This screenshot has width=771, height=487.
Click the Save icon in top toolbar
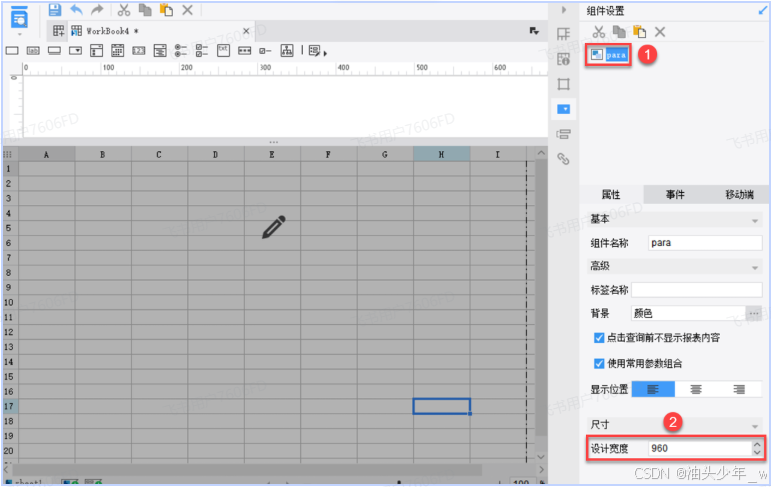(x=55, y=9)
